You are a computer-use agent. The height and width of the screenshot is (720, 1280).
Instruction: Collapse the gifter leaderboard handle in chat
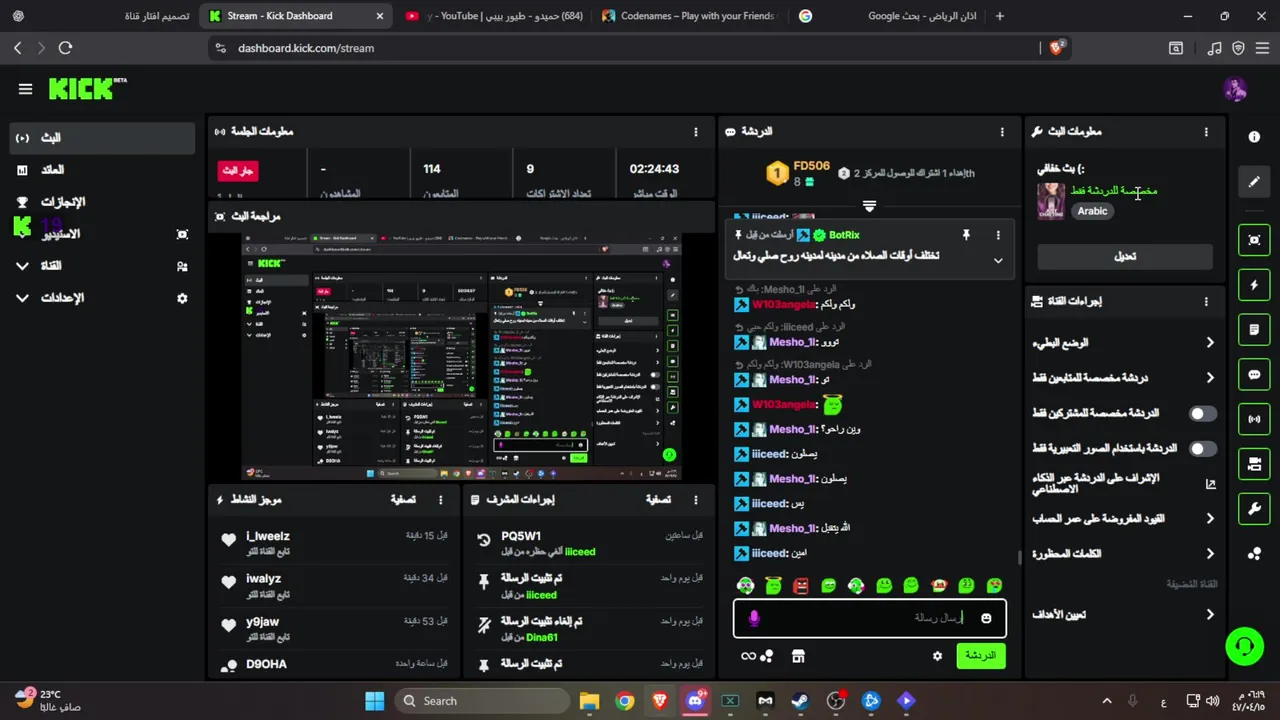[x=869, y=206]
